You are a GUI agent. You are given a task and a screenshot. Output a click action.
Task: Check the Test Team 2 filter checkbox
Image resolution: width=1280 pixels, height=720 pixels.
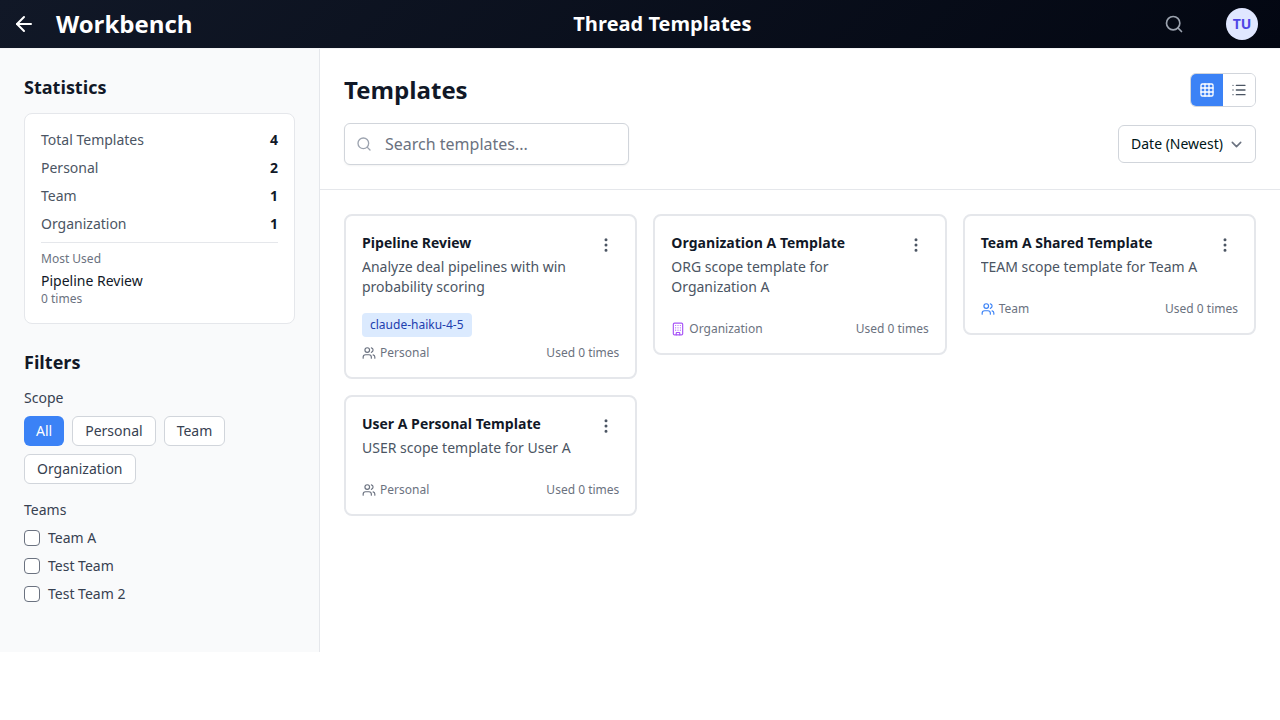[31, 593]
